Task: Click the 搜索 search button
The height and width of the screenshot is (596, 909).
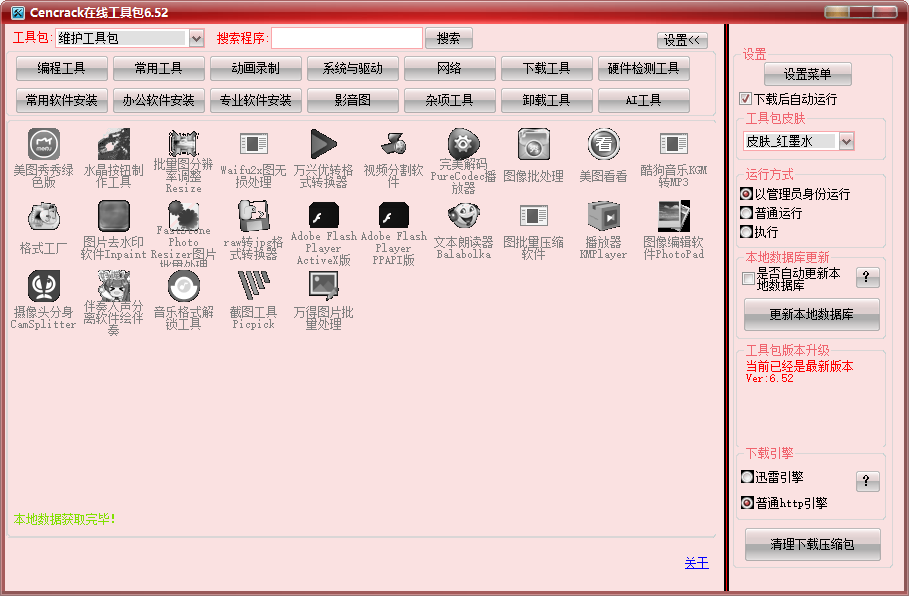Action: [x=447, y=38]
